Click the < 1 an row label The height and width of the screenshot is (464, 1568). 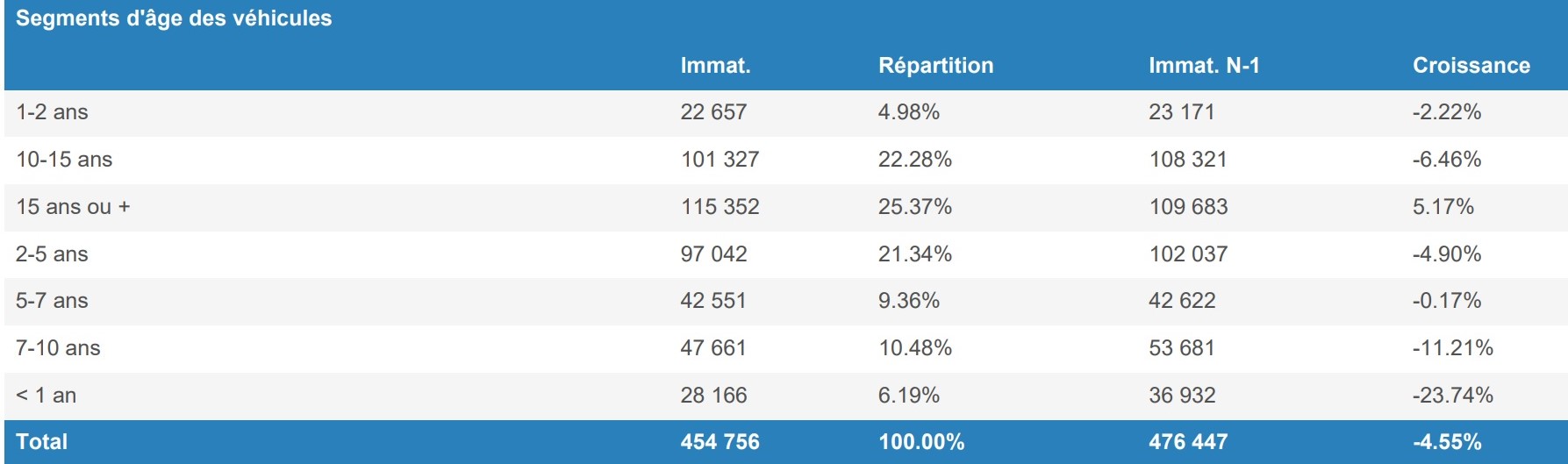[46, 396]
